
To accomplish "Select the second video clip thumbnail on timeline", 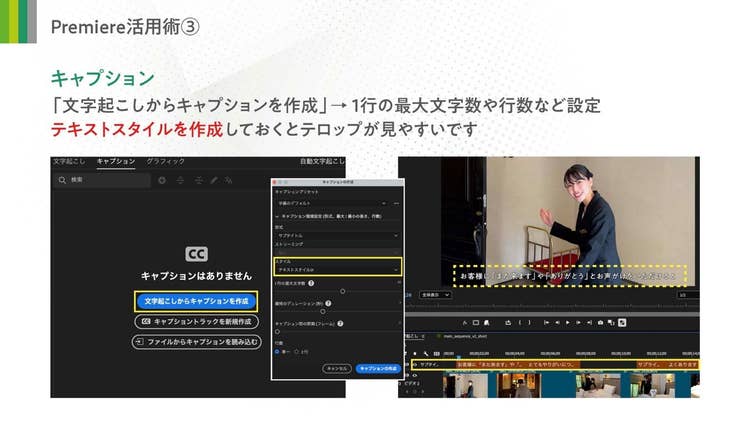I will click(x=519, y=386).
